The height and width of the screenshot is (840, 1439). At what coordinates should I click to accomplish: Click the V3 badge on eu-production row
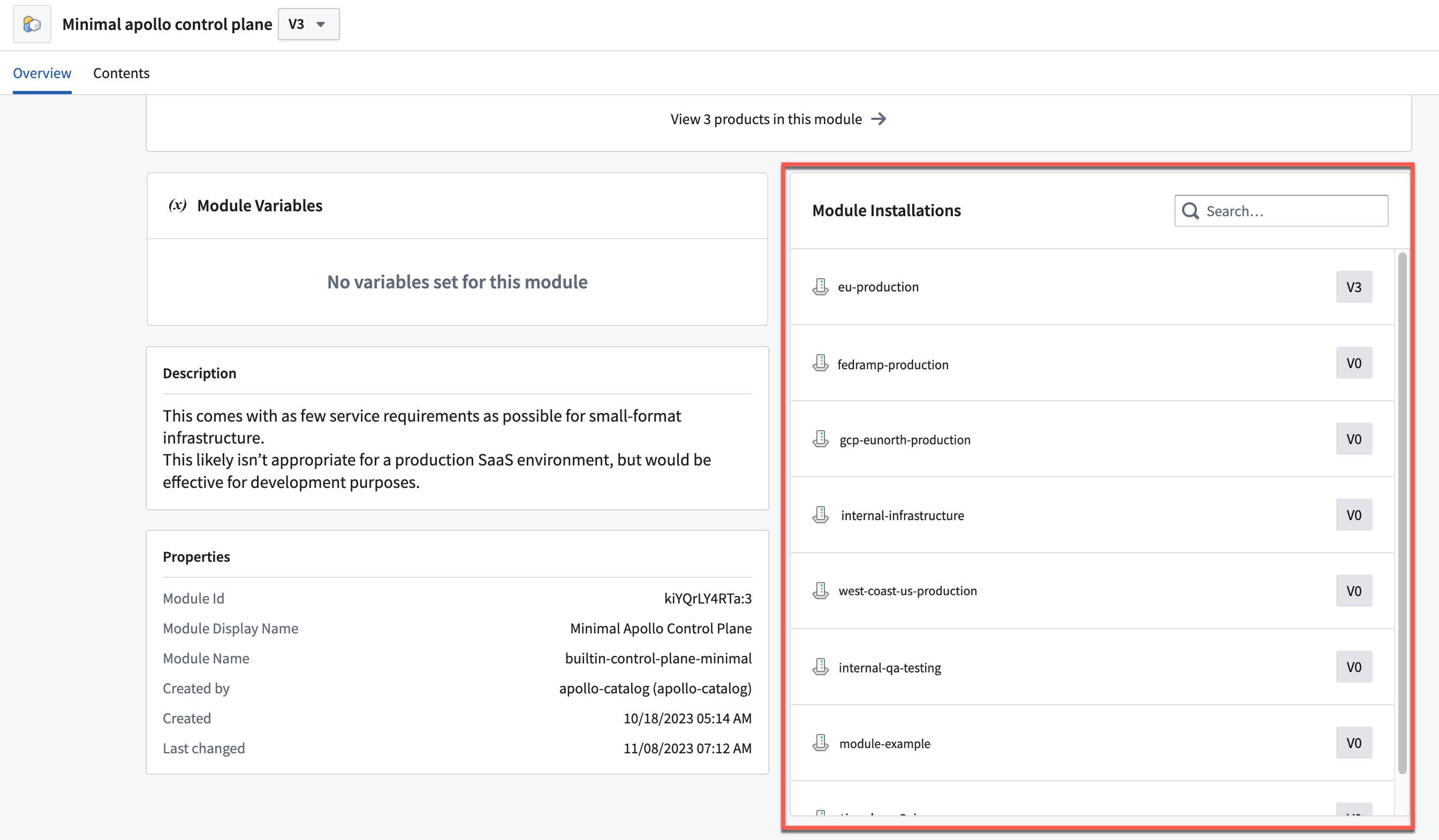coord(1353,286)
